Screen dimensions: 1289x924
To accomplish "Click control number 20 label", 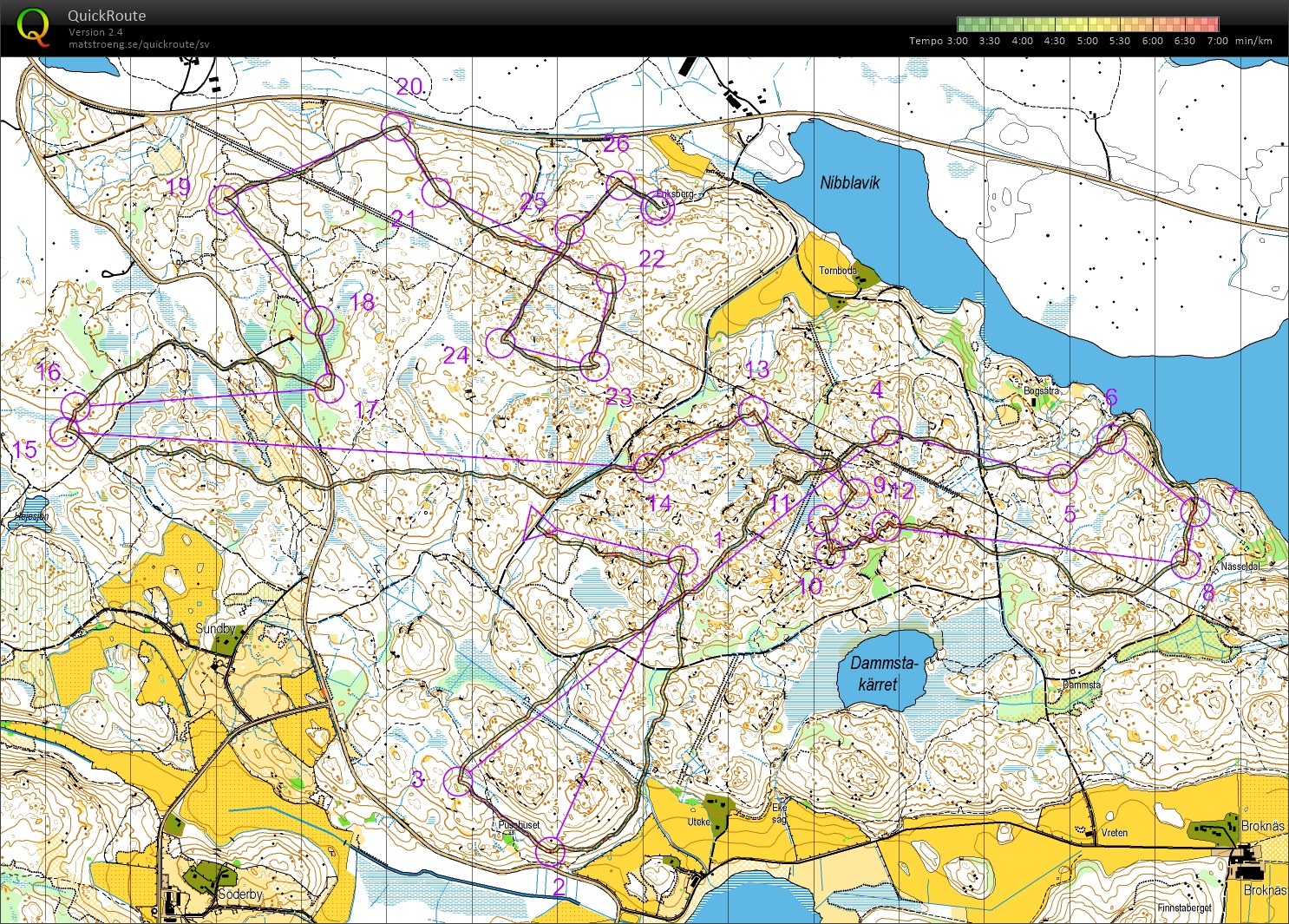I will [x=409, y=86].
